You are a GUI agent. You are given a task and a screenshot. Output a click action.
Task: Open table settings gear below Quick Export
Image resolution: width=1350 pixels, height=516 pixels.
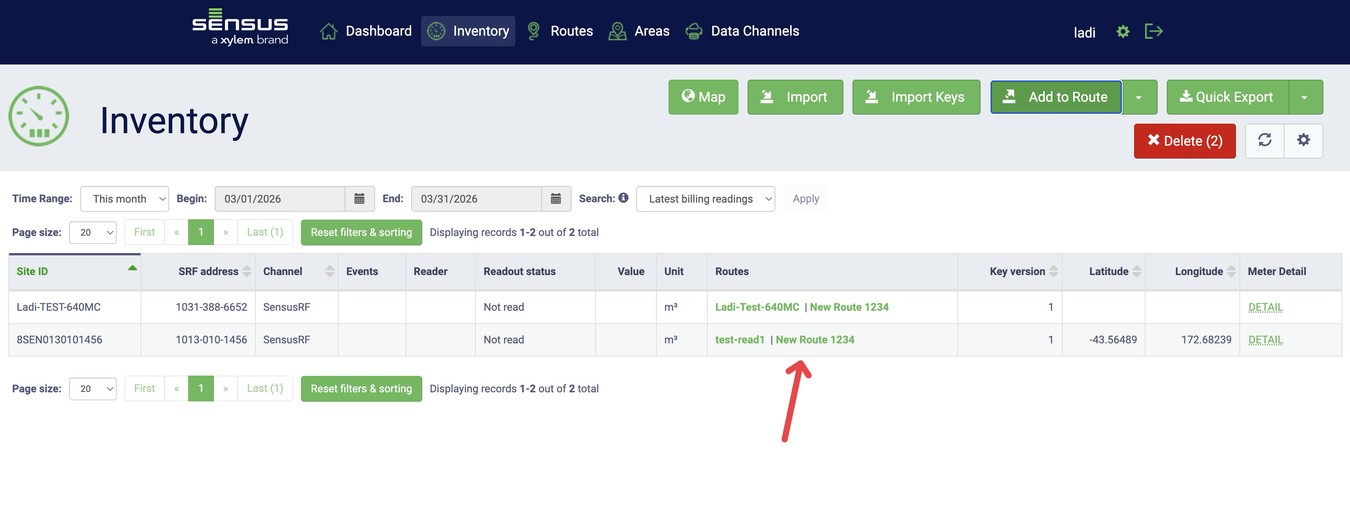coord(1303,141)
